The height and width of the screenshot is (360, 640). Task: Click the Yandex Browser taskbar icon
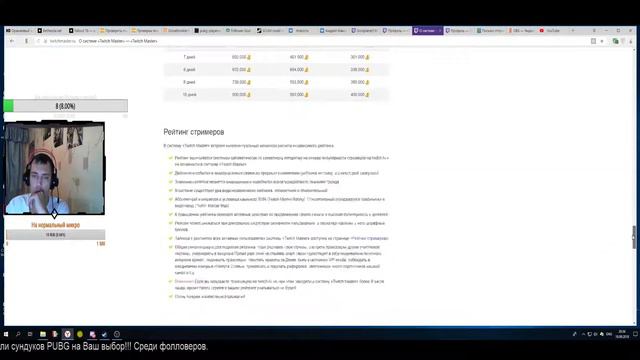(67, 334)
